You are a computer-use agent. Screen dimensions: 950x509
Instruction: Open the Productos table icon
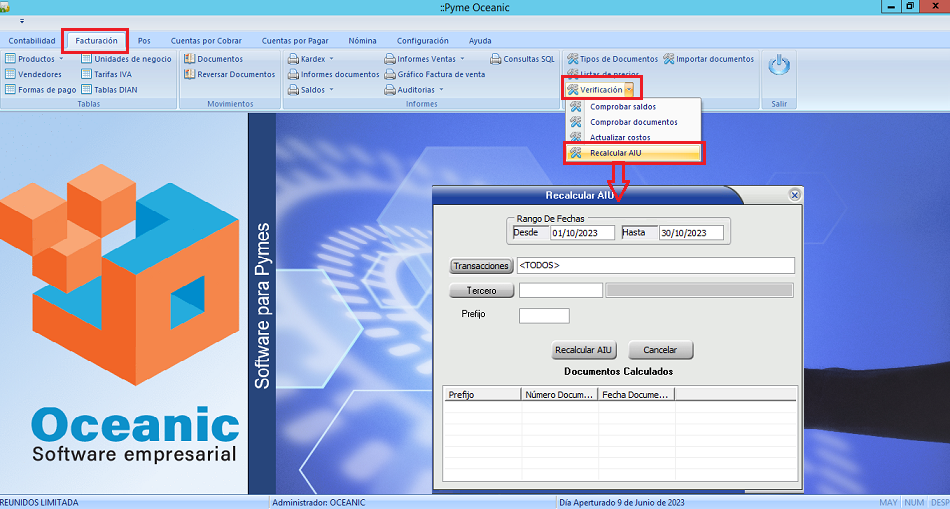10,59
